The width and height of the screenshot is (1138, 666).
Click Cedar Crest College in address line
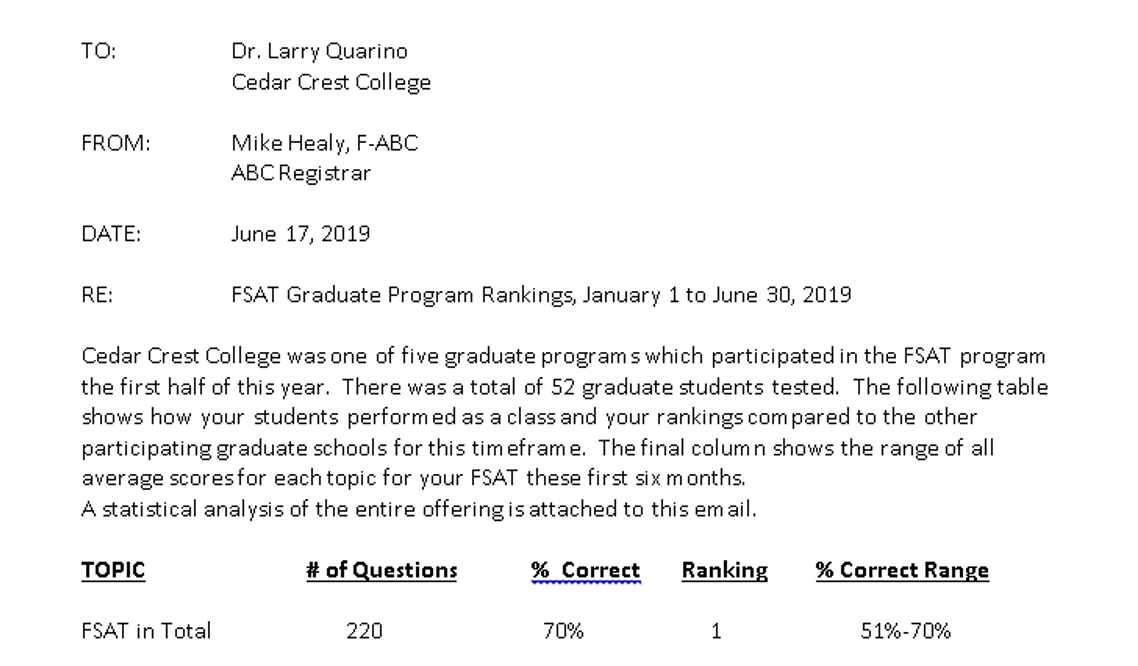pos(331,83)
